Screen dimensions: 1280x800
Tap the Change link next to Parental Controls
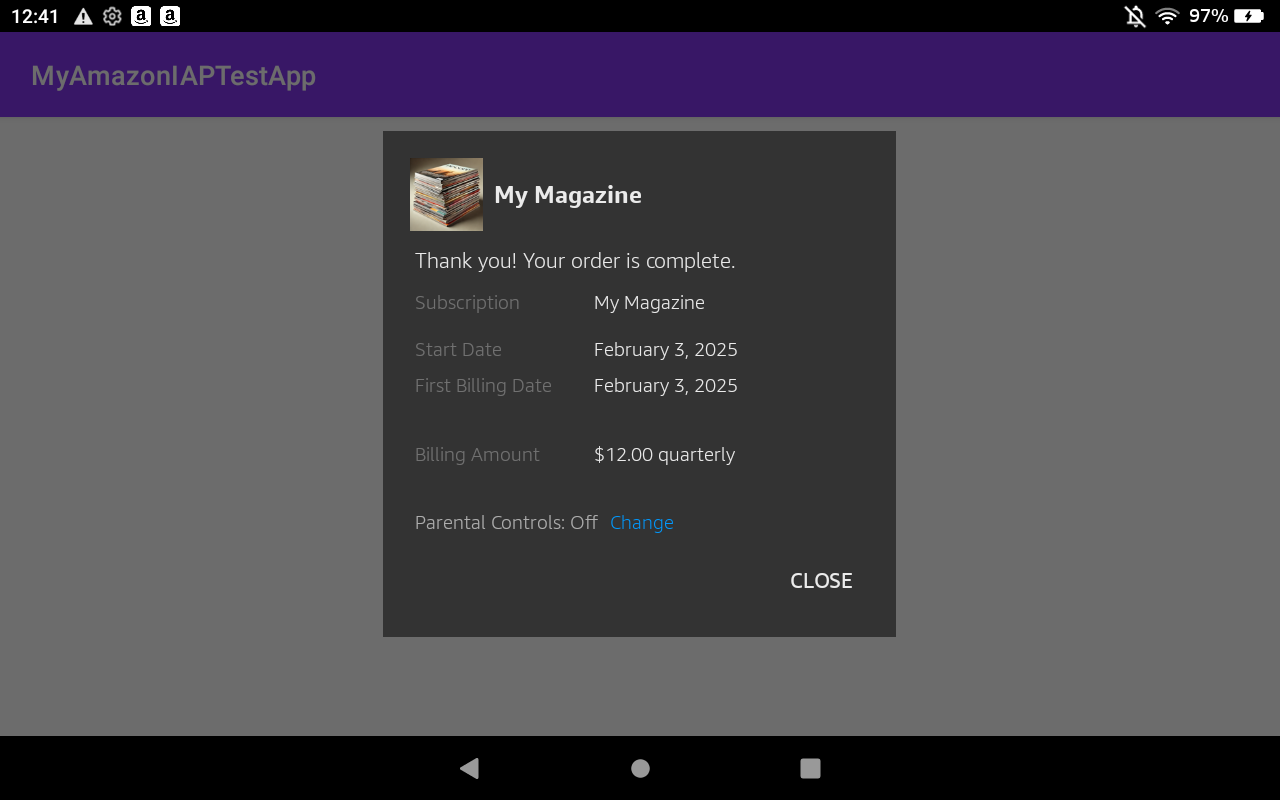(x=641, y=522)
